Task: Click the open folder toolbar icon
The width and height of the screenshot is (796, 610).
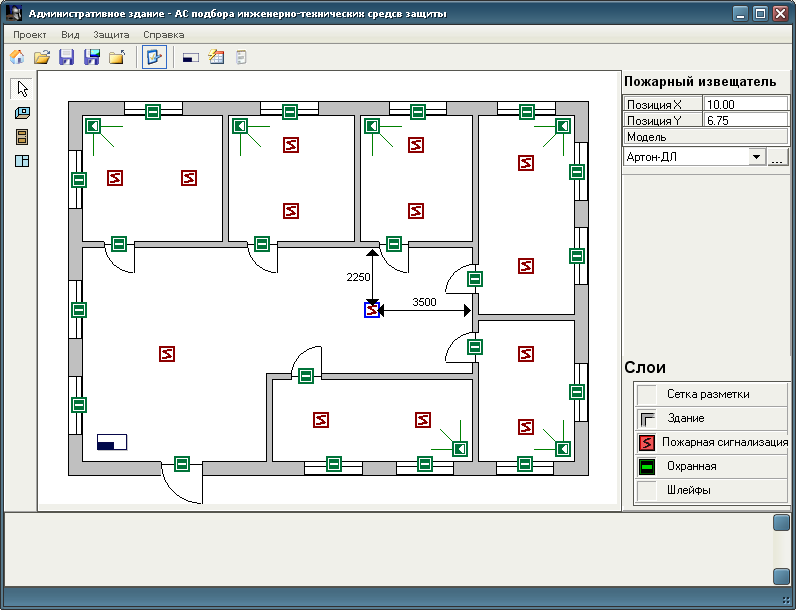Action: tap(42, 57)
